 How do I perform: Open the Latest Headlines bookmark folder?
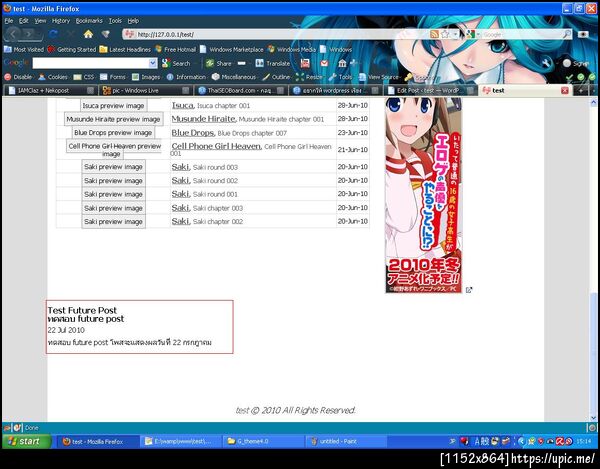[x=125, y=49]
